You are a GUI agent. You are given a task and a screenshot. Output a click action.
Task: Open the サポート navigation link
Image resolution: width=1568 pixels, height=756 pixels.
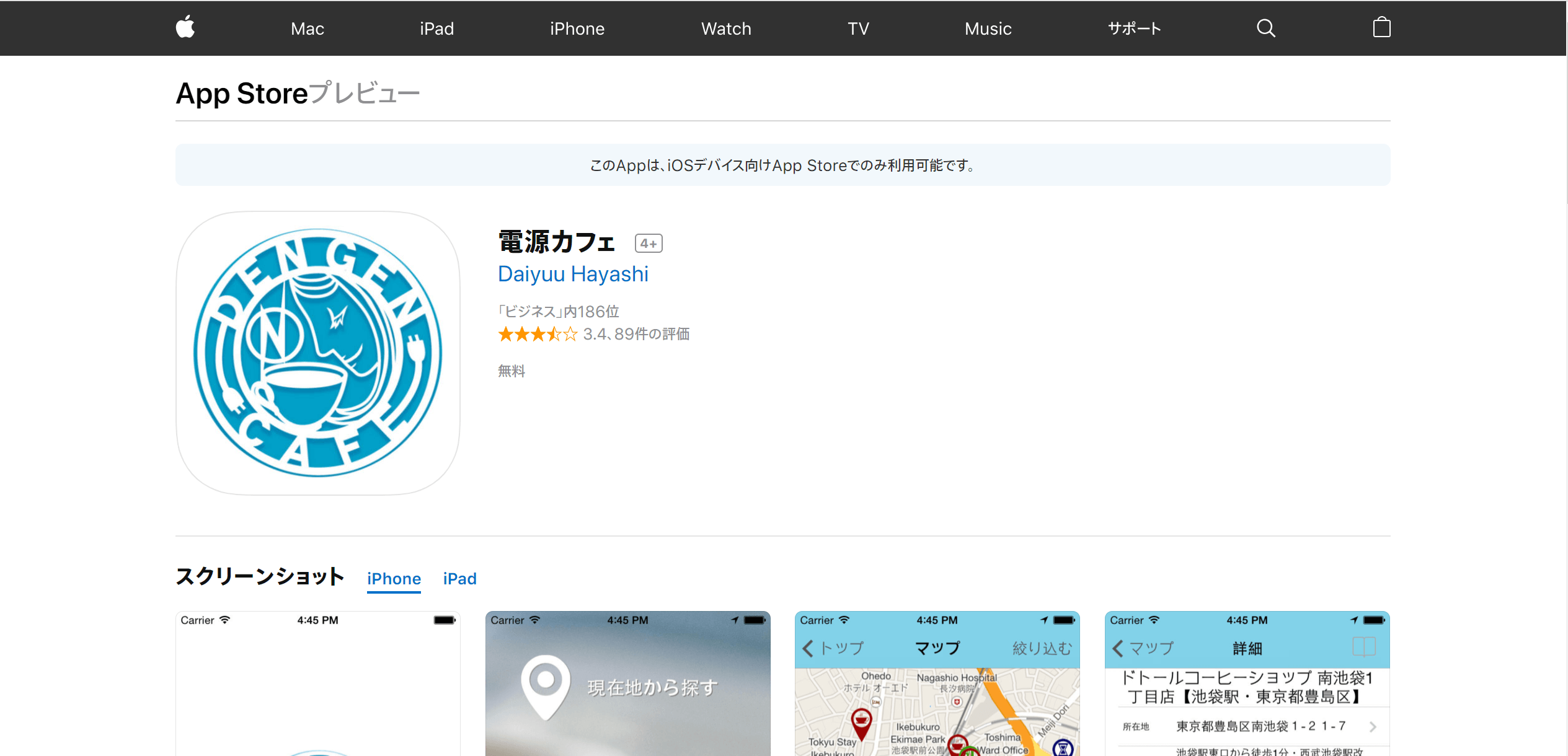coord(1134,29)
